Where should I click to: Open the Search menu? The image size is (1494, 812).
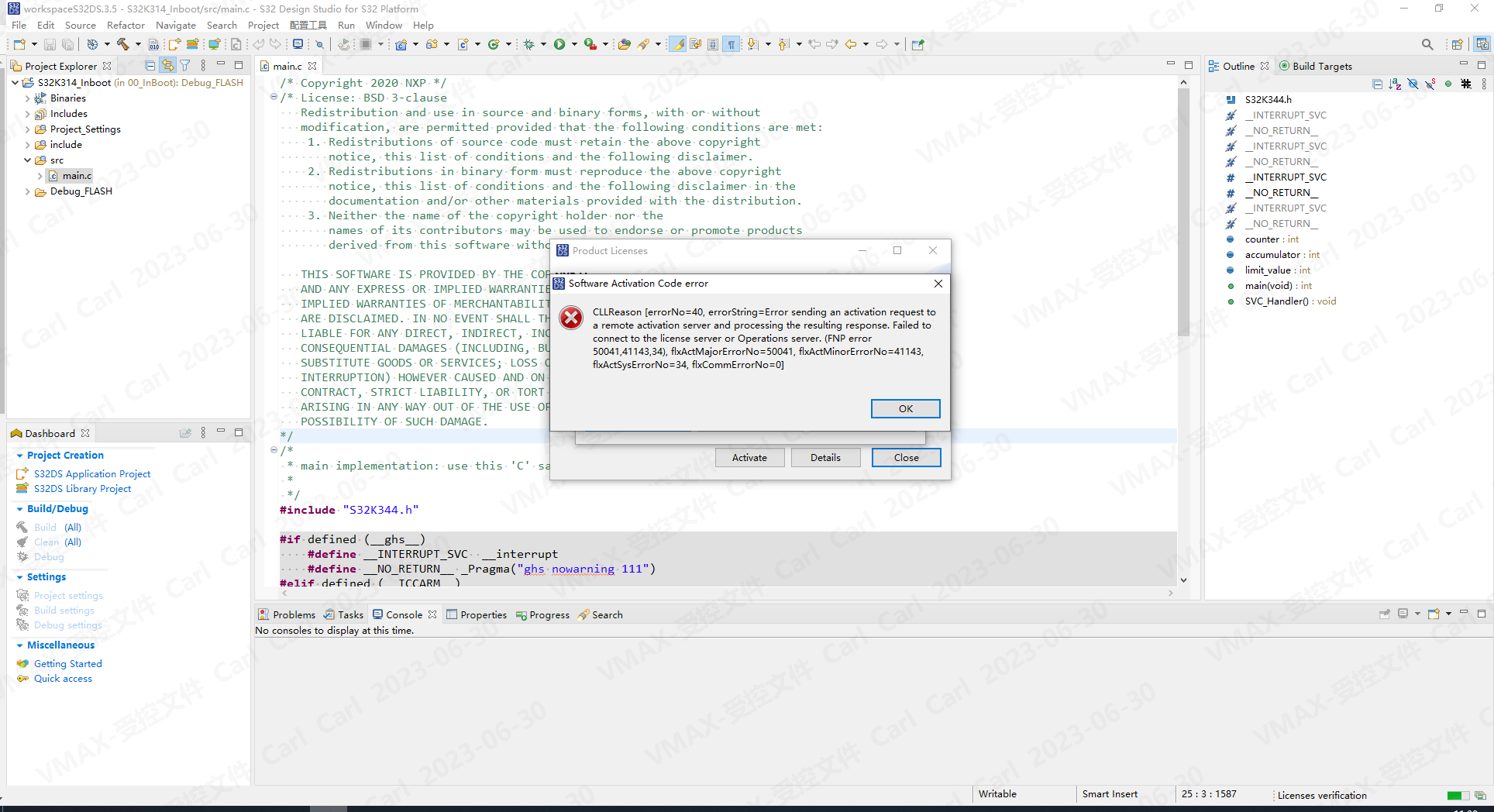(x=222, y=25)
